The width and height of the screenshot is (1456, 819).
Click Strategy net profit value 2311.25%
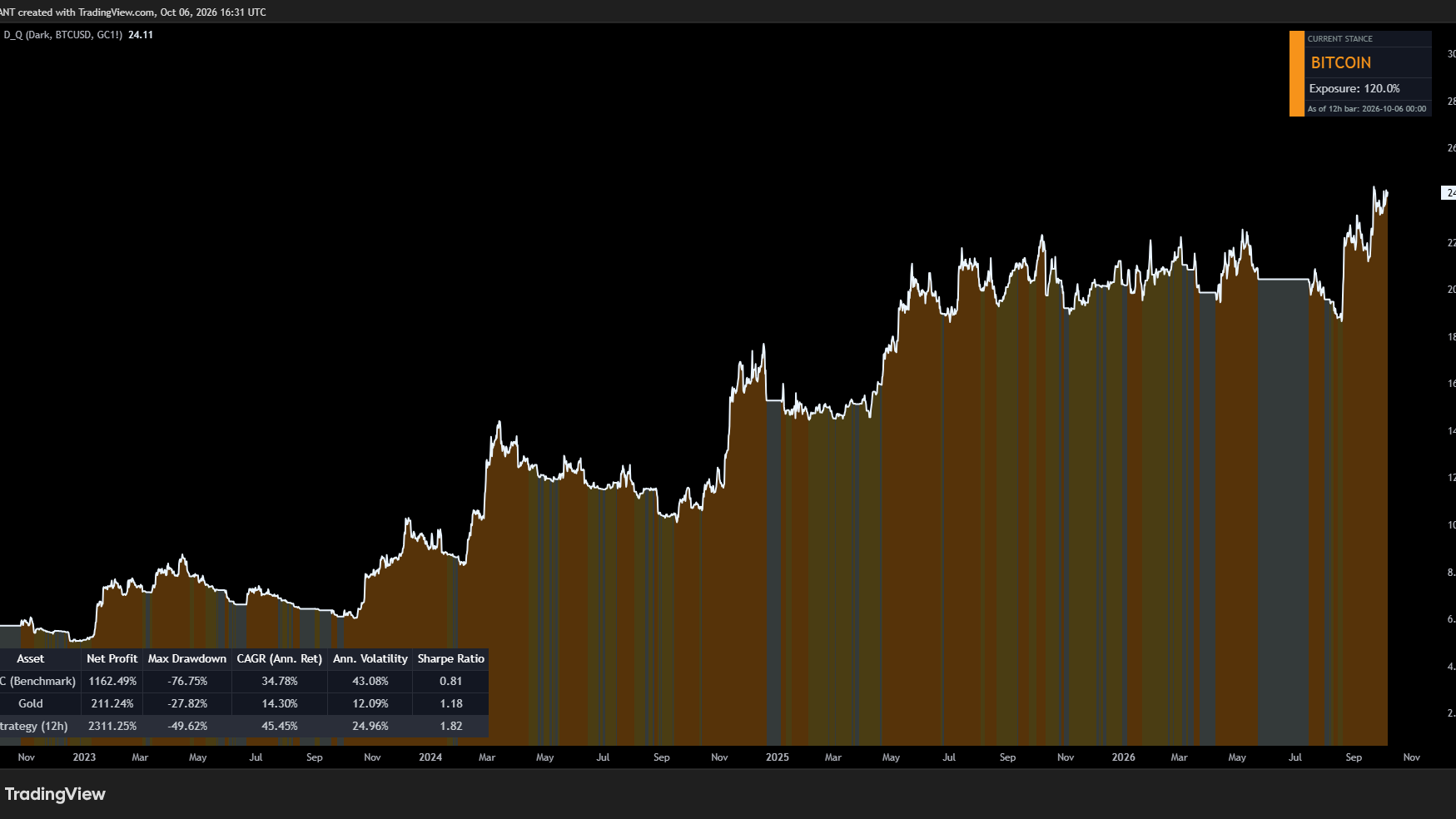112,726
